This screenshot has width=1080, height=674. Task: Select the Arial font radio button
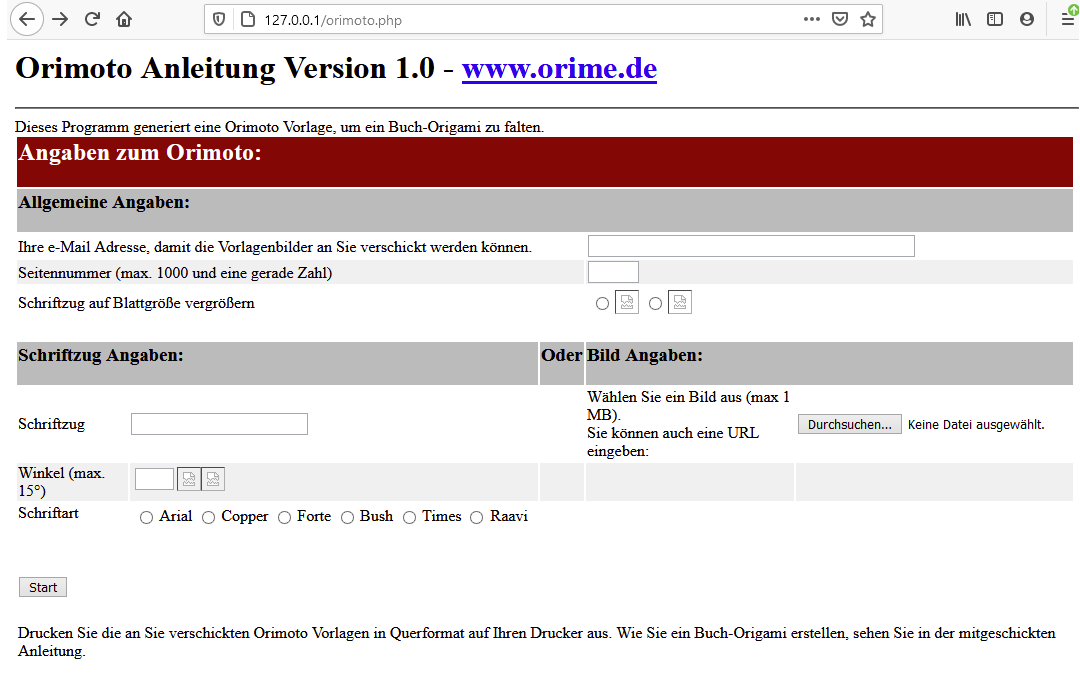[146, 517]
